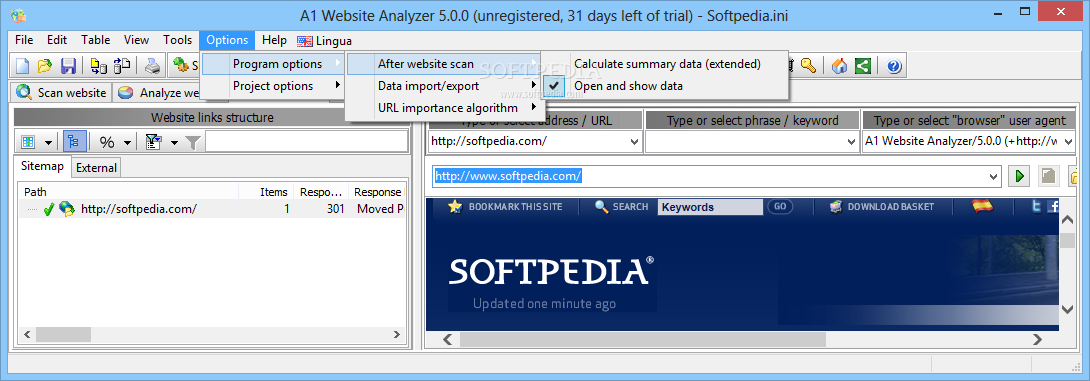The width and height of the screenshot is (1090, 381).
Task: Open the View menu
Action: pyautogui.click(x=136, y=40)
